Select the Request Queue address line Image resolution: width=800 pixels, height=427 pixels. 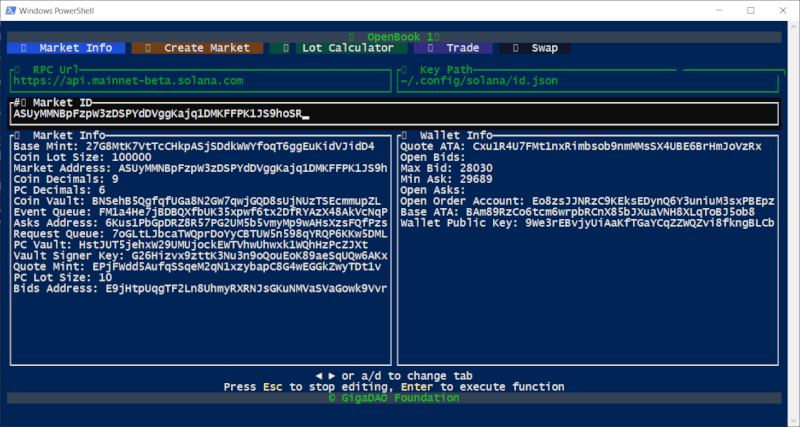[x=201, y=234]
